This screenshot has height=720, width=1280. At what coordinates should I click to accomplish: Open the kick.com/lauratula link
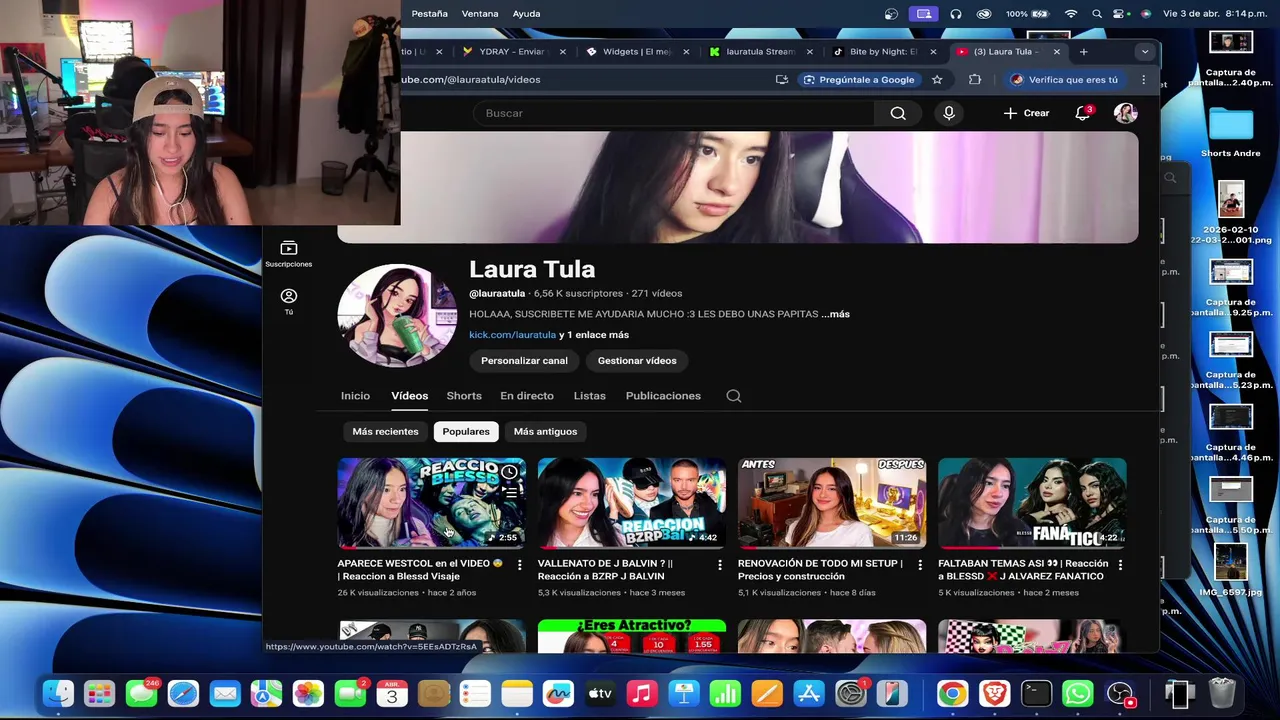click(x=512, y=335)
